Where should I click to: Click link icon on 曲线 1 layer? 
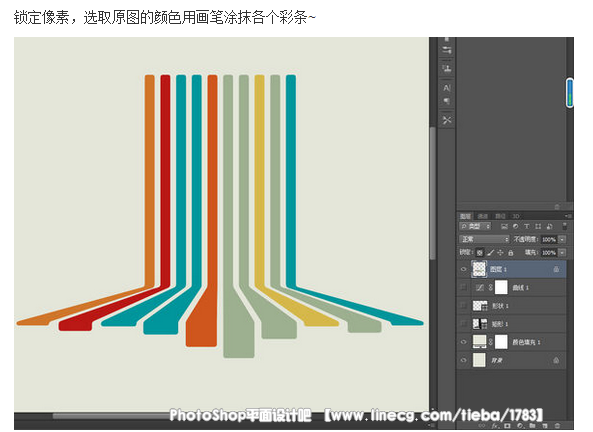coord(490,287)
